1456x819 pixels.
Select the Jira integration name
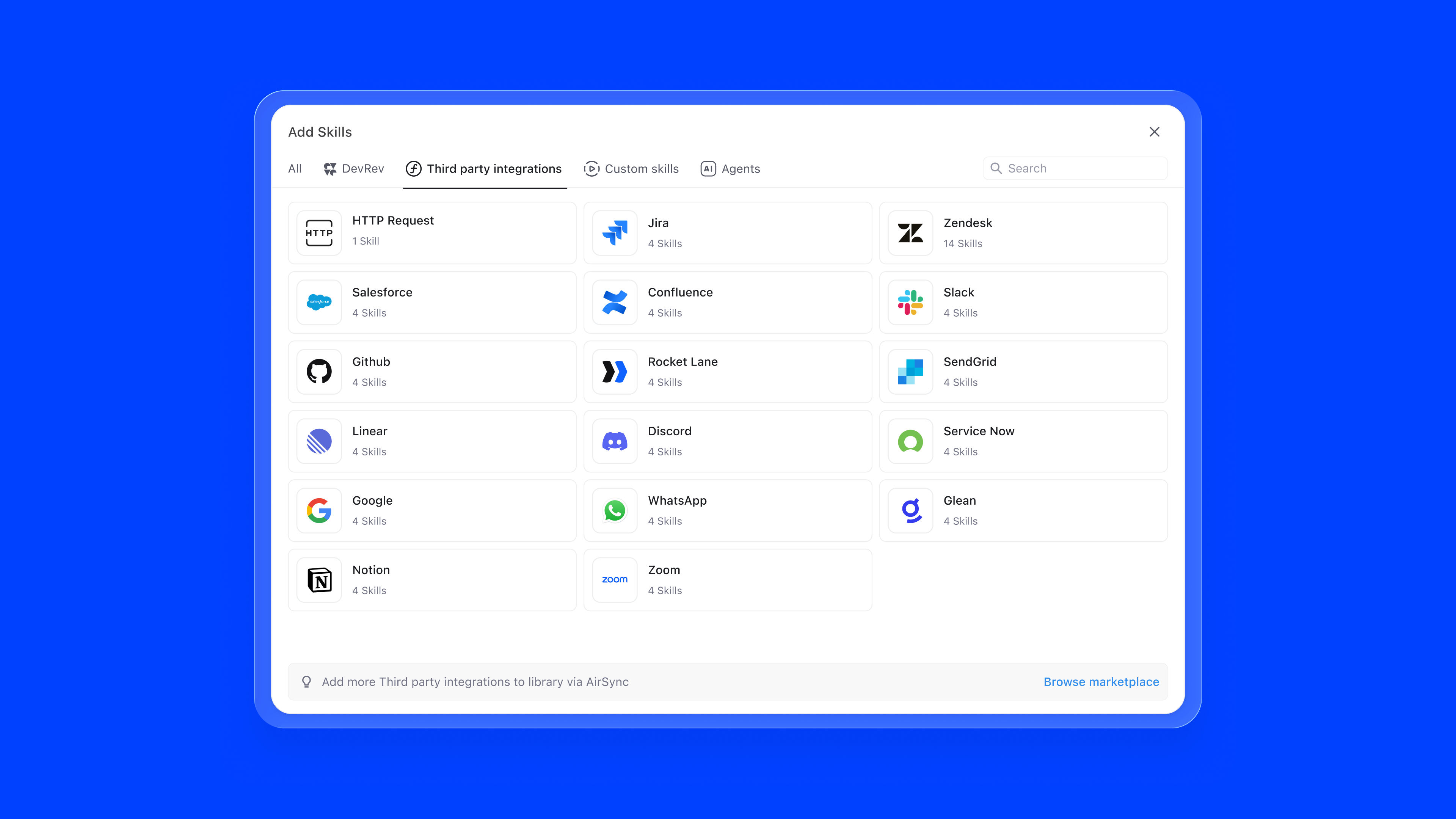(x=658, y=223)
